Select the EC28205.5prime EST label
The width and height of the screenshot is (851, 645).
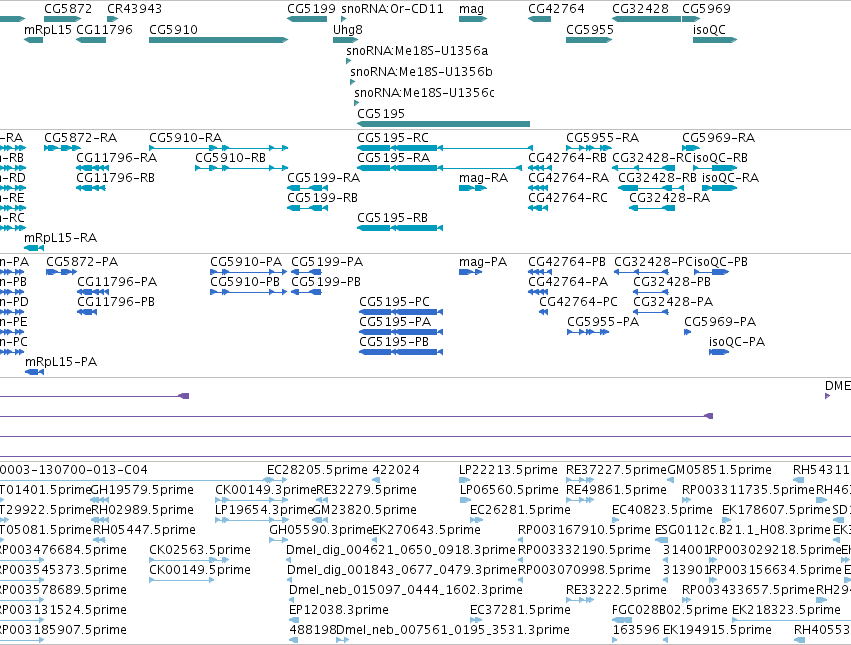pyautogui.click(x=317, y=470)
